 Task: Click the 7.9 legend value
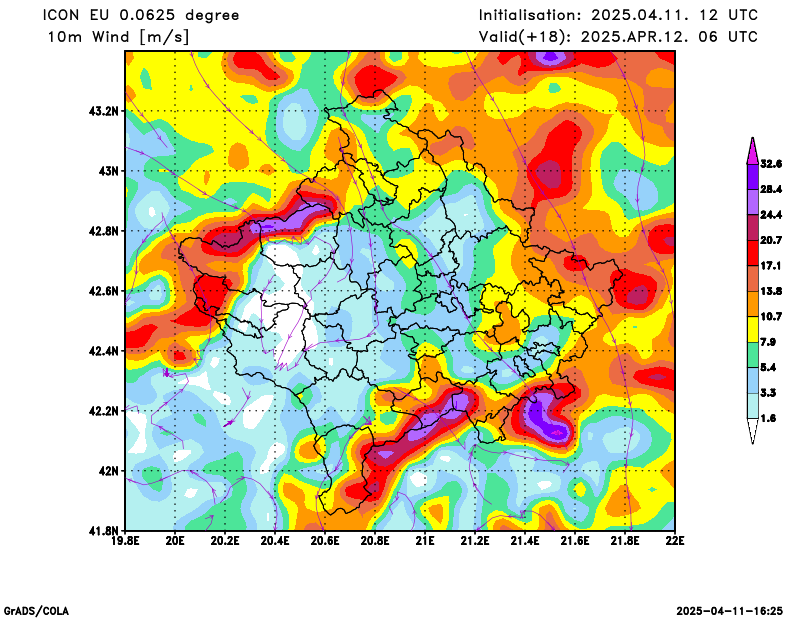[x=768, y=342]
